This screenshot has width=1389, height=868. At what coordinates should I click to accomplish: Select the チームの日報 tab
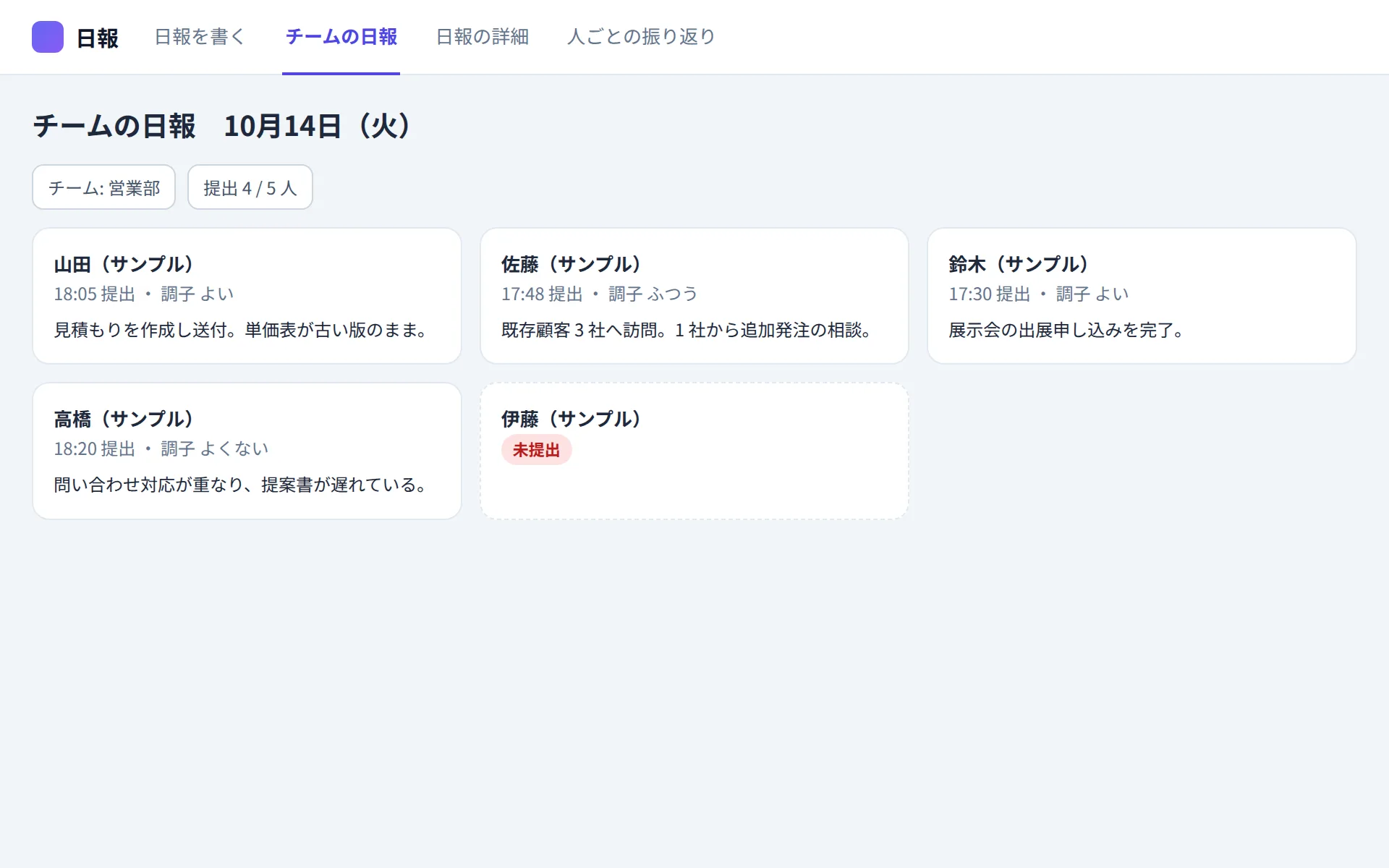[x=341, y=37]
